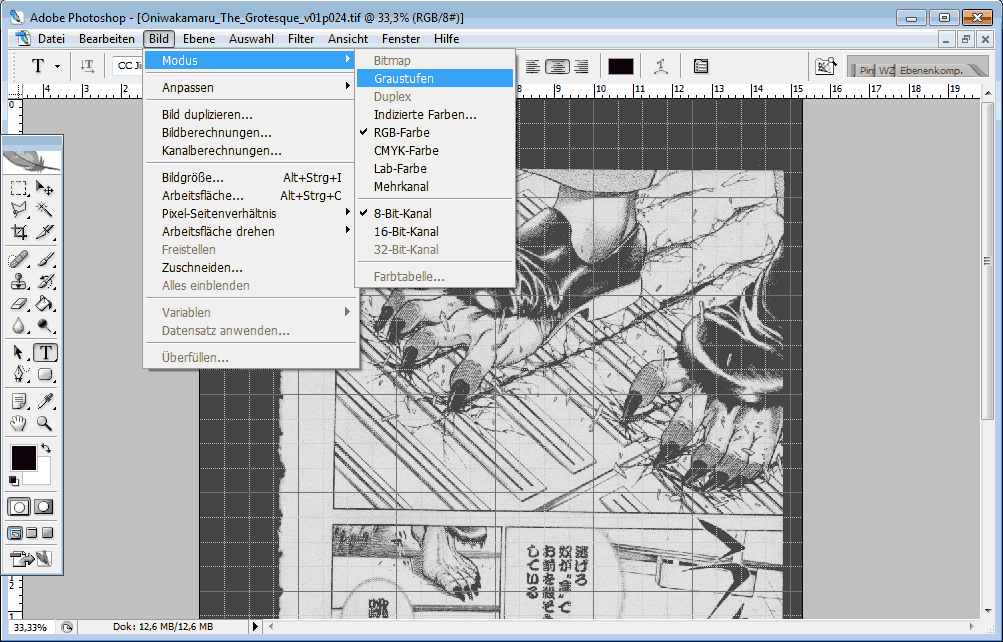Click the zoom percentage field 33,33%
Viewport: 1003px width, 642px height.
(30, 627)
